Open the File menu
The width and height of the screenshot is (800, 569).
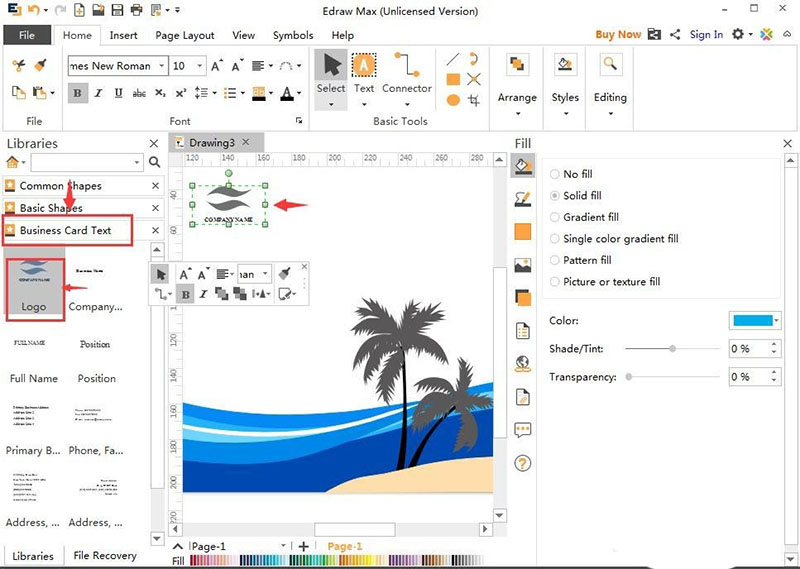click(27, 35)
